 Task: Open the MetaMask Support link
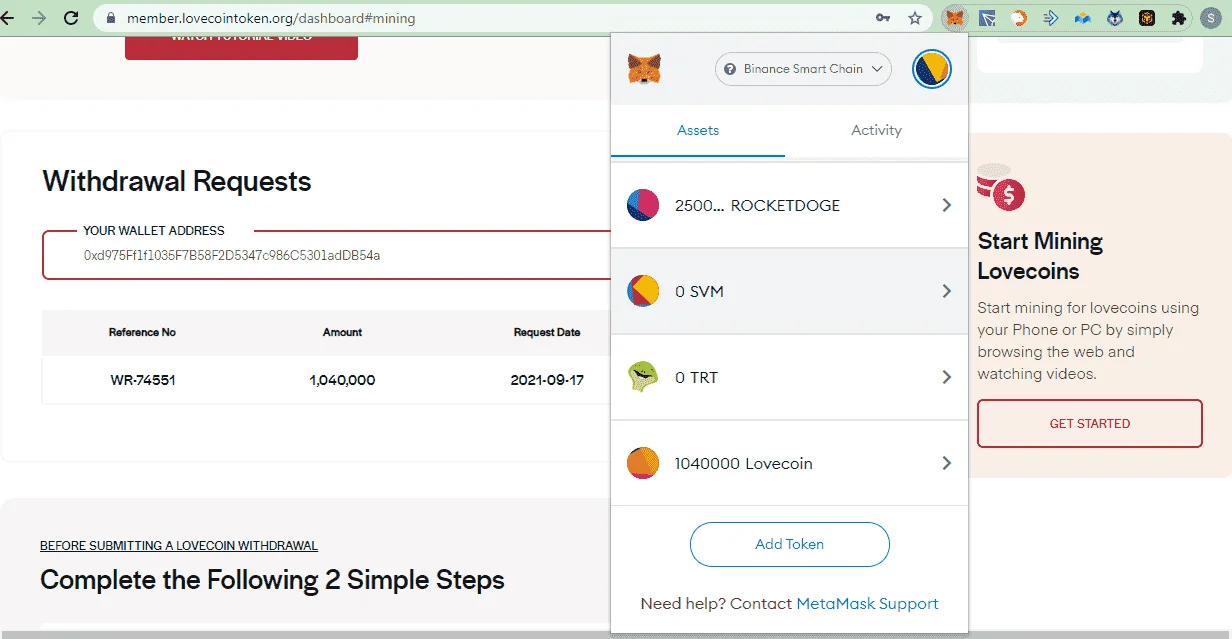tap(867, 604)
